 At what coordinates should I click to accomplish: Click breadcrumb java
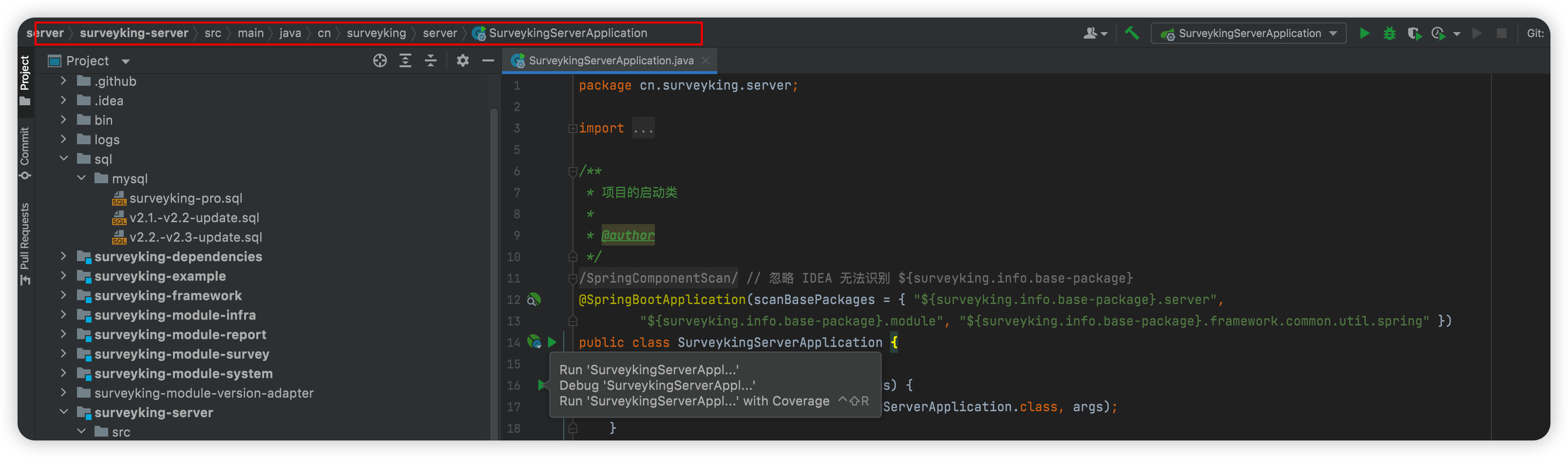[290, 33]
